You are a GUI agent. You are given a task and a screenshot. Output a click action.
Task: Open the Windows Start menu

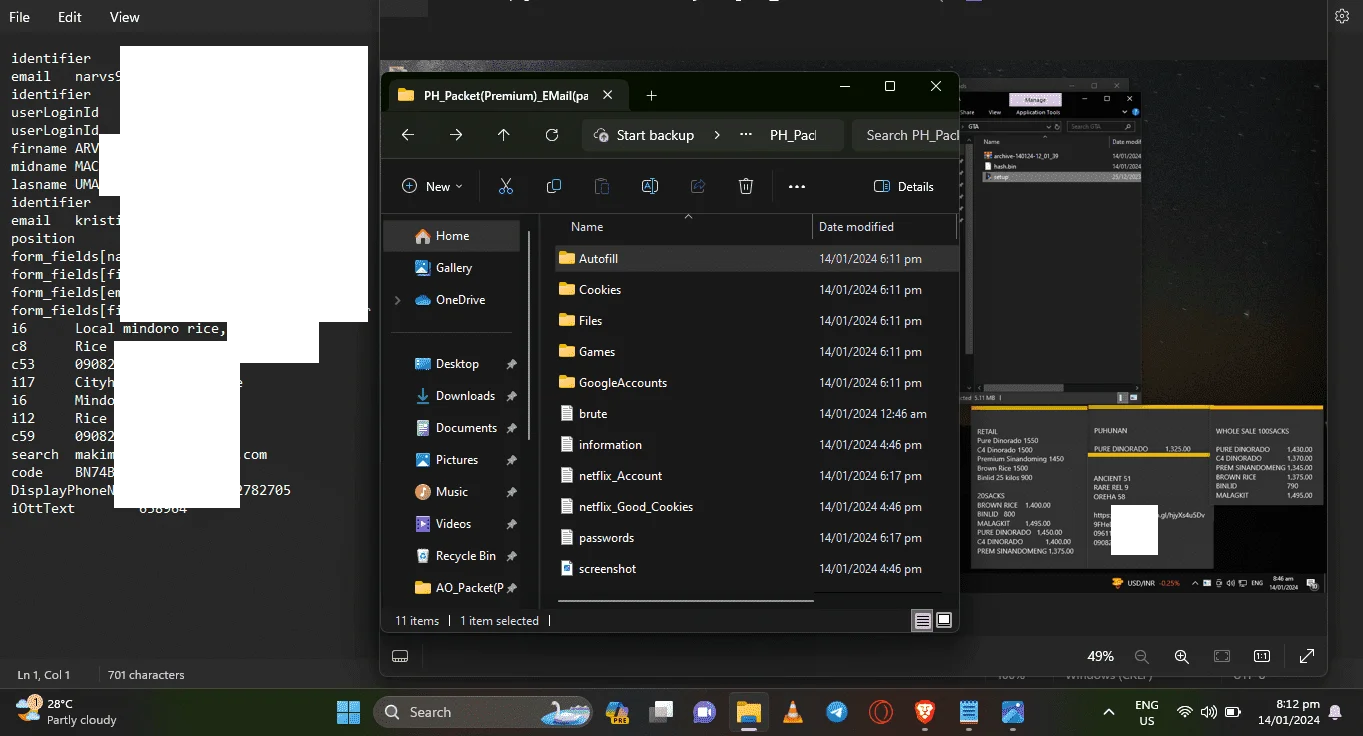point(348,712)
